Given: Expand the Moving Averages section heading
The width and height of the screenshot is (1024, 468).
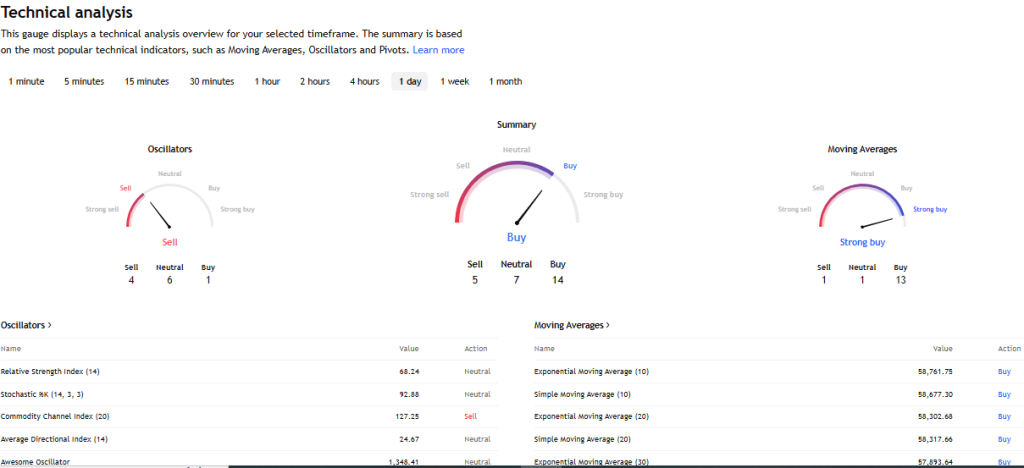Looking at the screenshot, I should [x=572, y=324].
